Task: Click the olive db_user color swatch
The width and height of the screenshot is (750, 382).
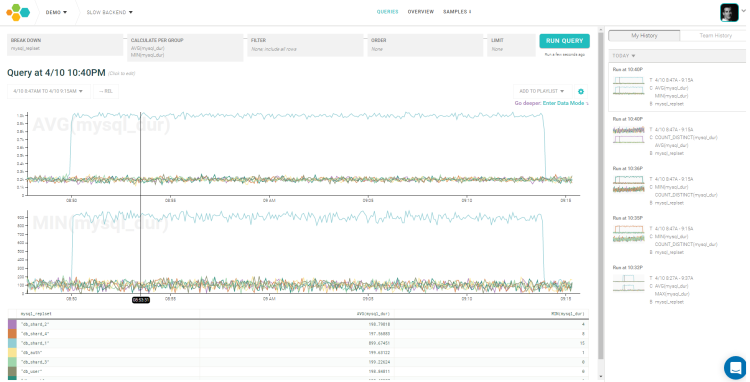Action: pyautogui.click(x=12, y=371)
